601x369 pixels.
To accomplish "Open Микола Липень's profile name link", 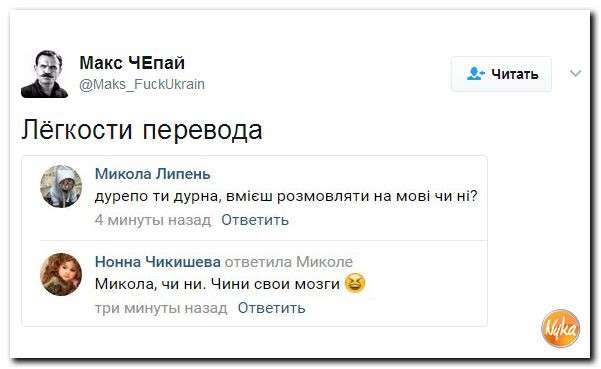I will [x=153, y=174].
